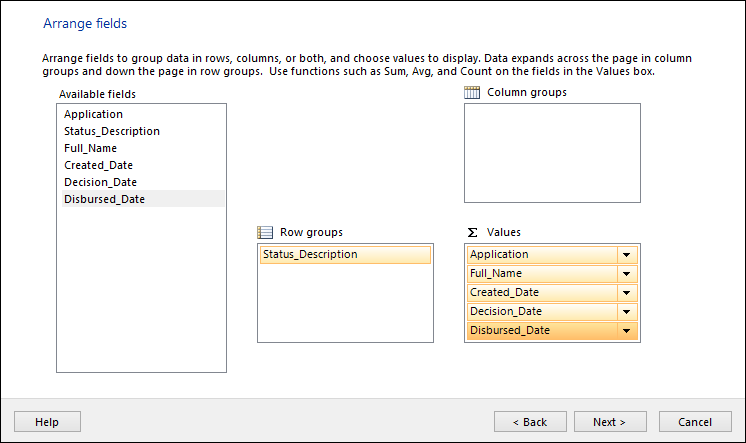Click the Sigma Values icon

point(472,232)
